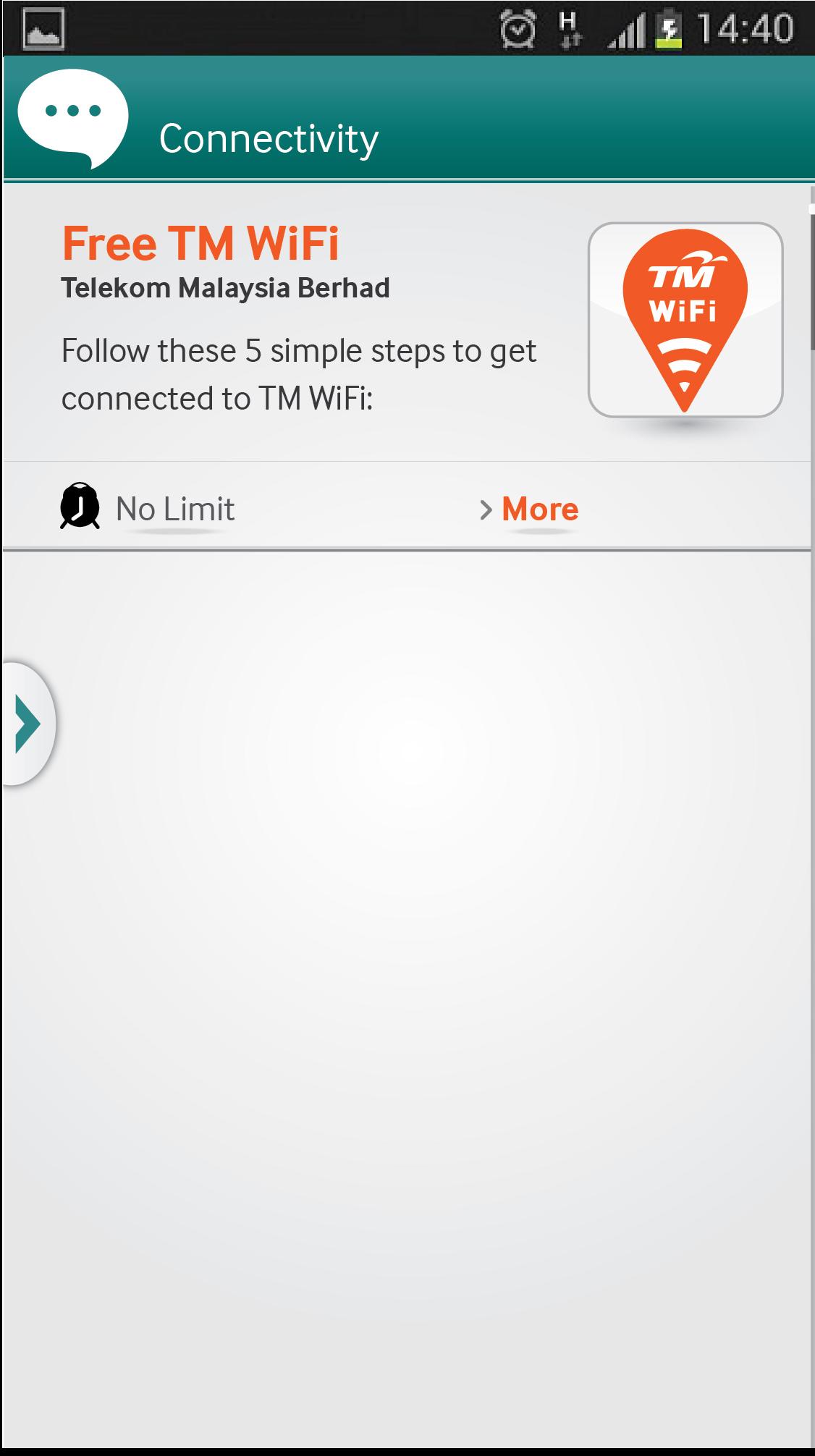Tap the speech bubble app icon
Viewport: 815px width, 1456px height.
73,119
